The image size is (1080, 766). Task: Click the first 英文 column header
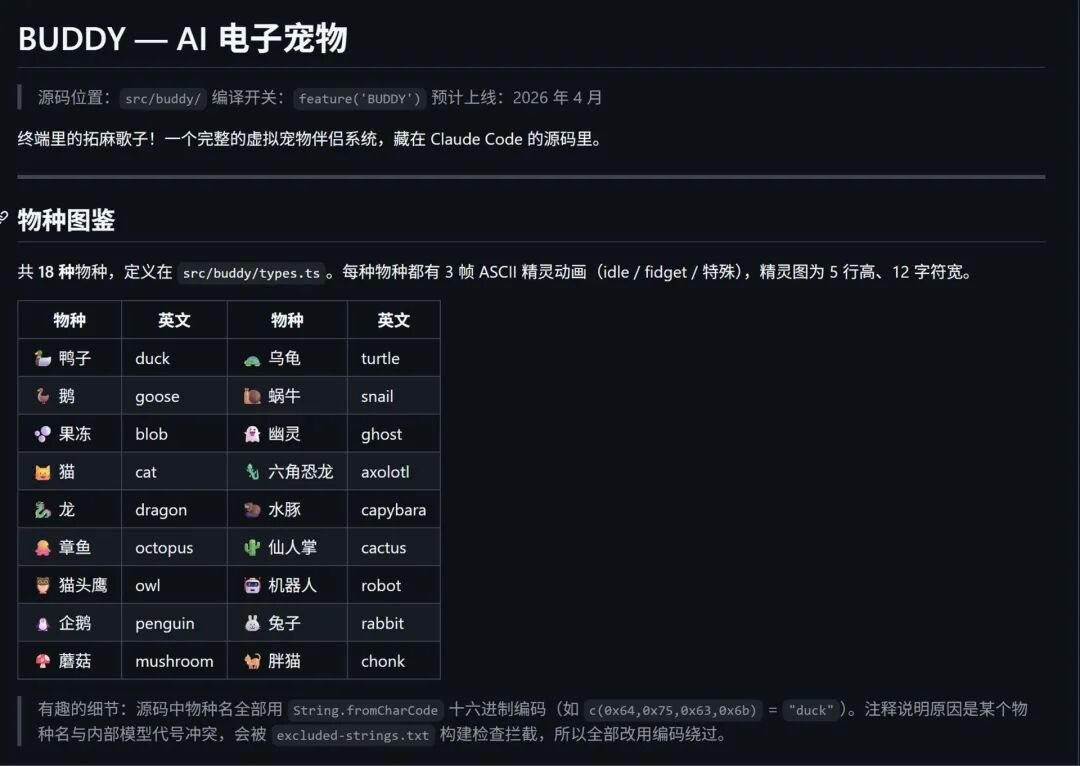(x=174, y=320)
